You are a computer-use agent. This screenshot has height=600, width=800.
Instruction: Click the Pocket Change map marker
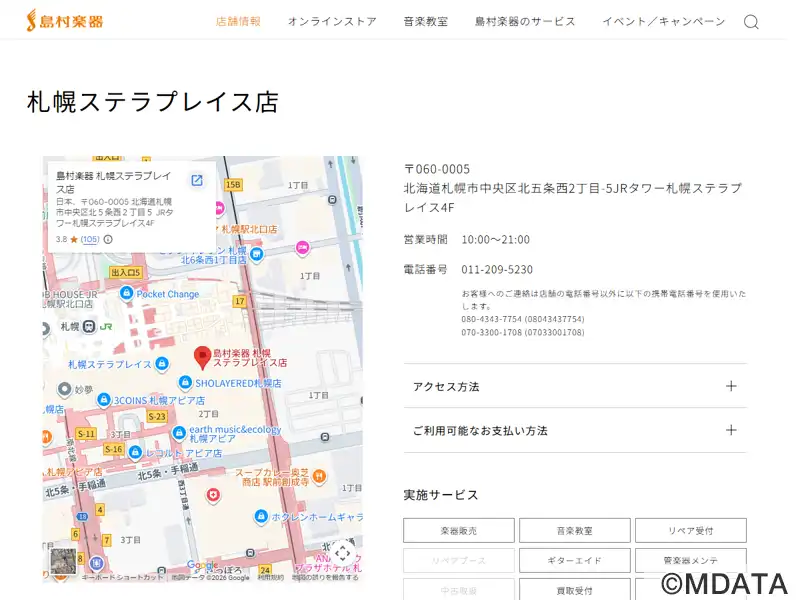coord(126,293)
